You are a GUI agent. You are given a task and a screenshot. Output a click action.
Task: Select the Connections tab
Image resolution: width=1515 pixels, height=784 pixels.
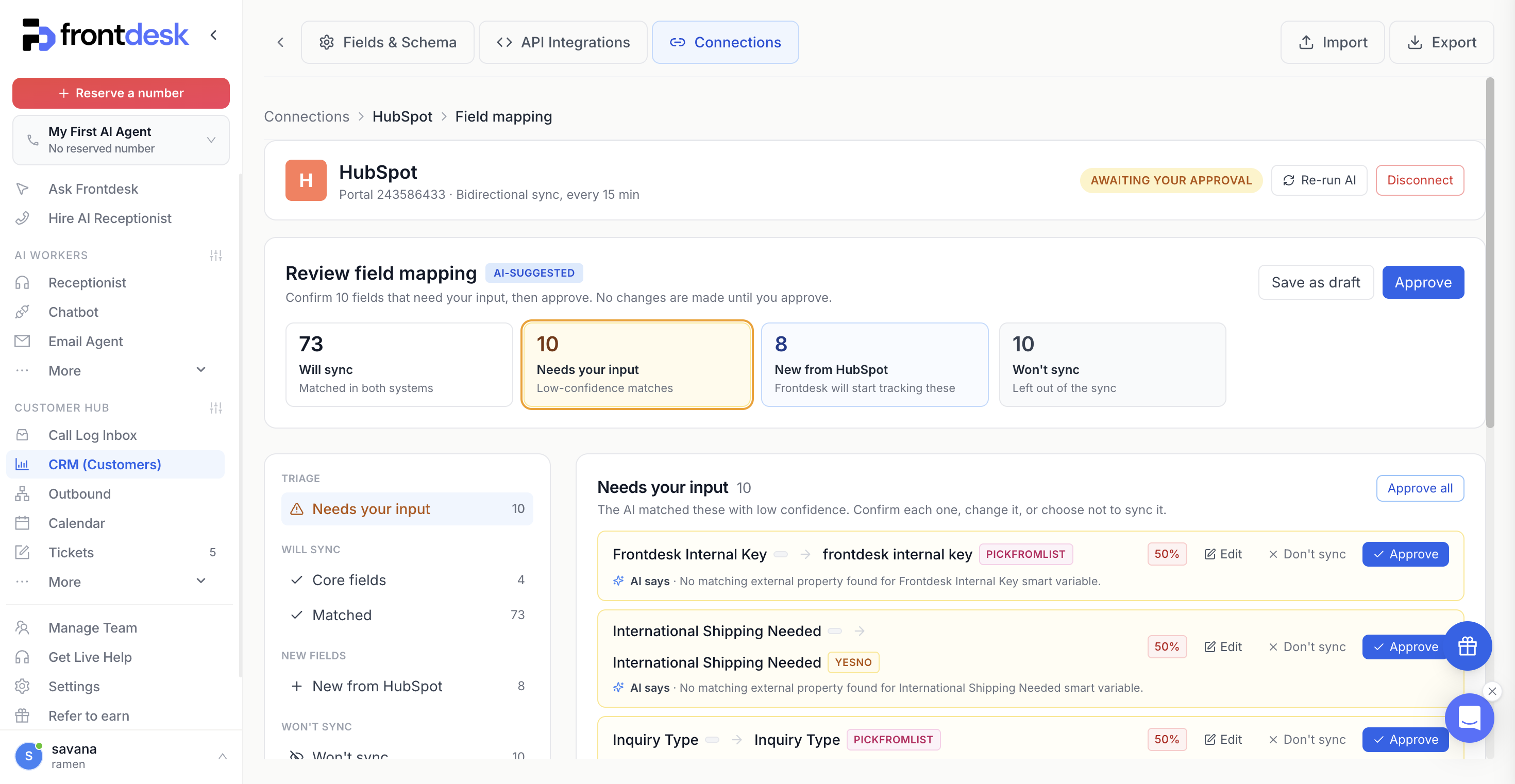pos(725,42)
